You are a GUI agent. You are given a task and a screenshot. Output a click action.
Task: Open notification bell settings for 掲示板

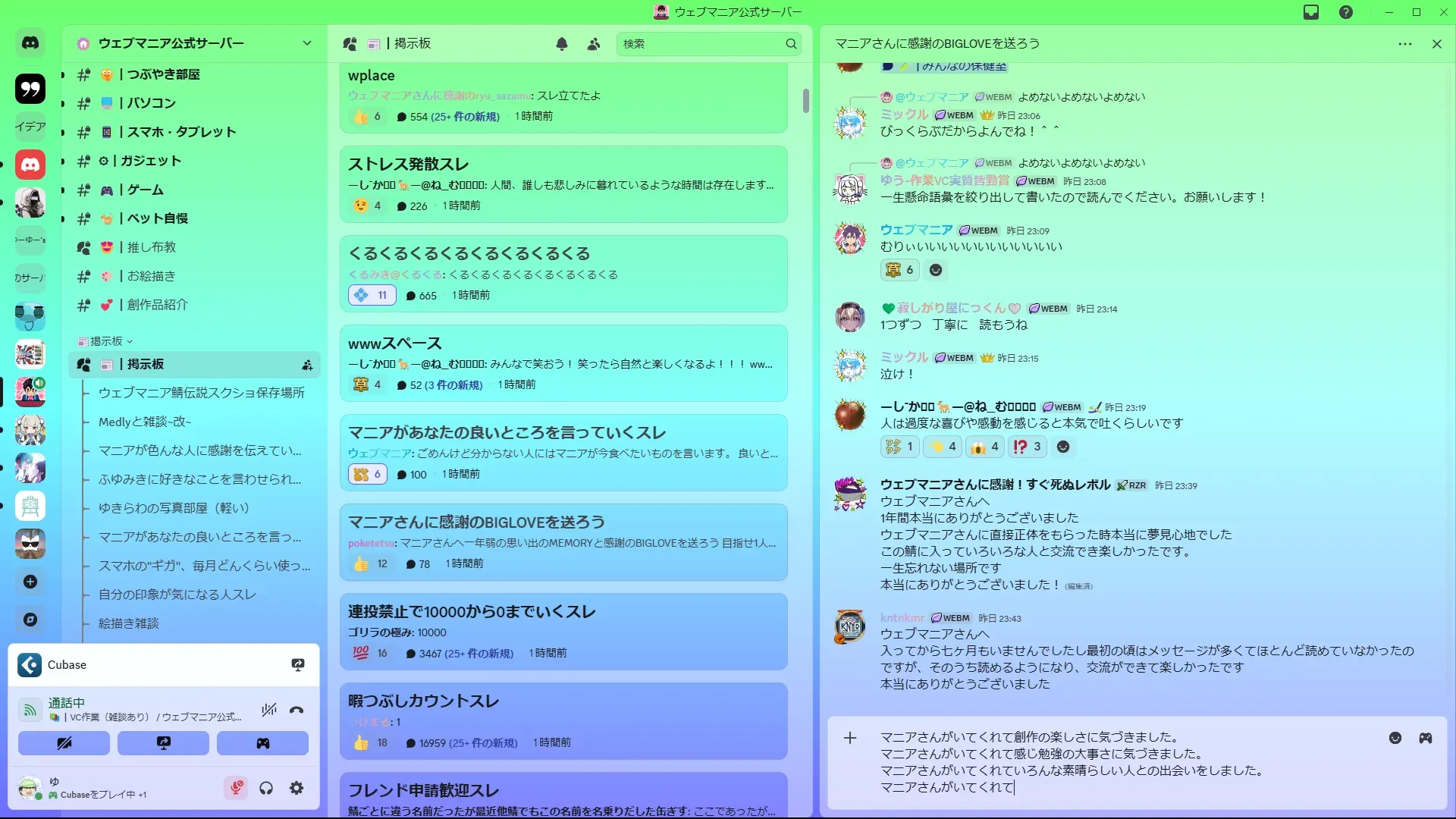[x=562, y=44]
